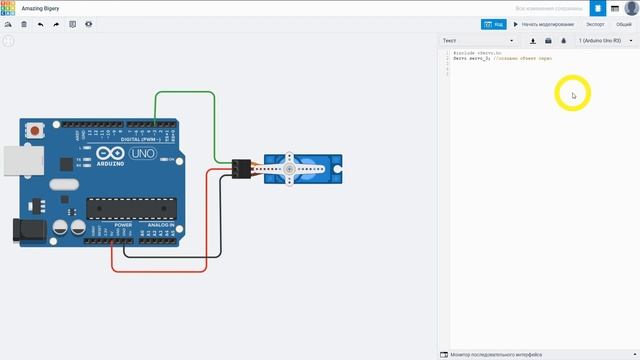The width and height of the screenshot is (640, 360).
Task: Toggle the Code editor panel button
Action: coord(493,24)
